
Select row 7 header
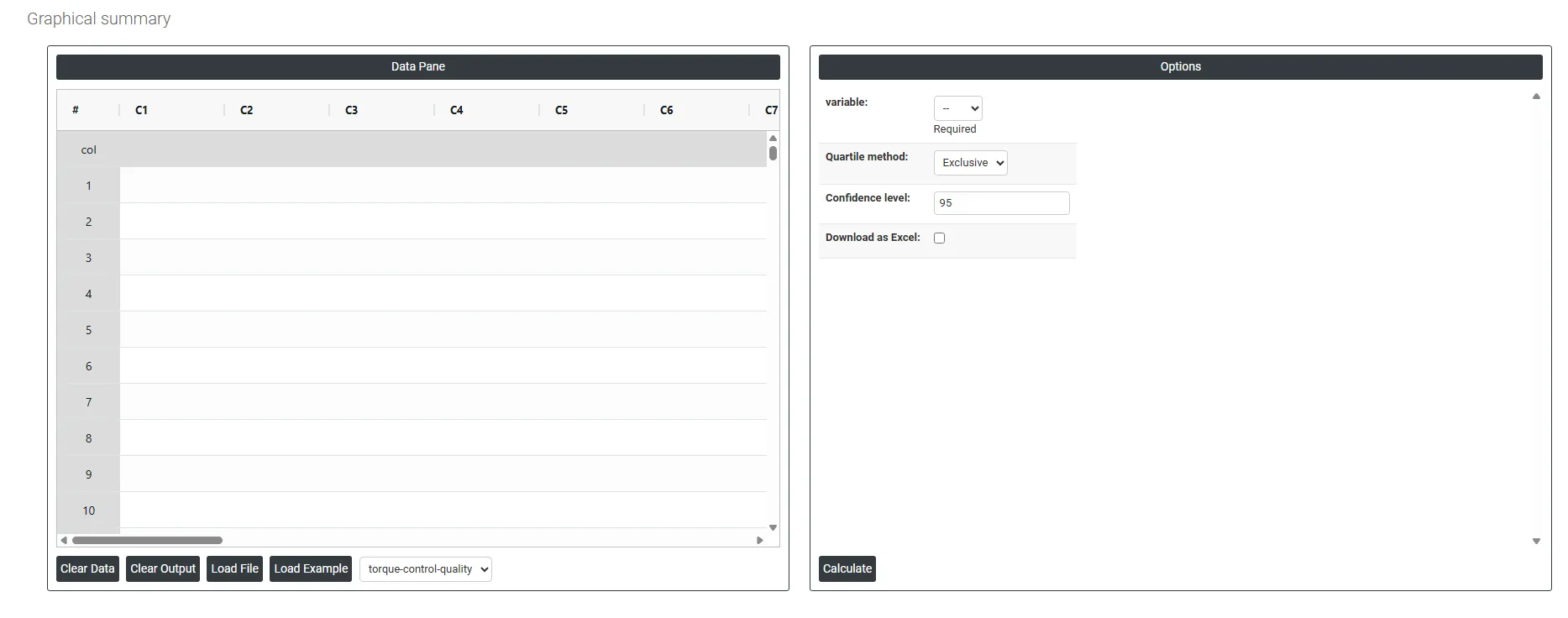(88, 402)
